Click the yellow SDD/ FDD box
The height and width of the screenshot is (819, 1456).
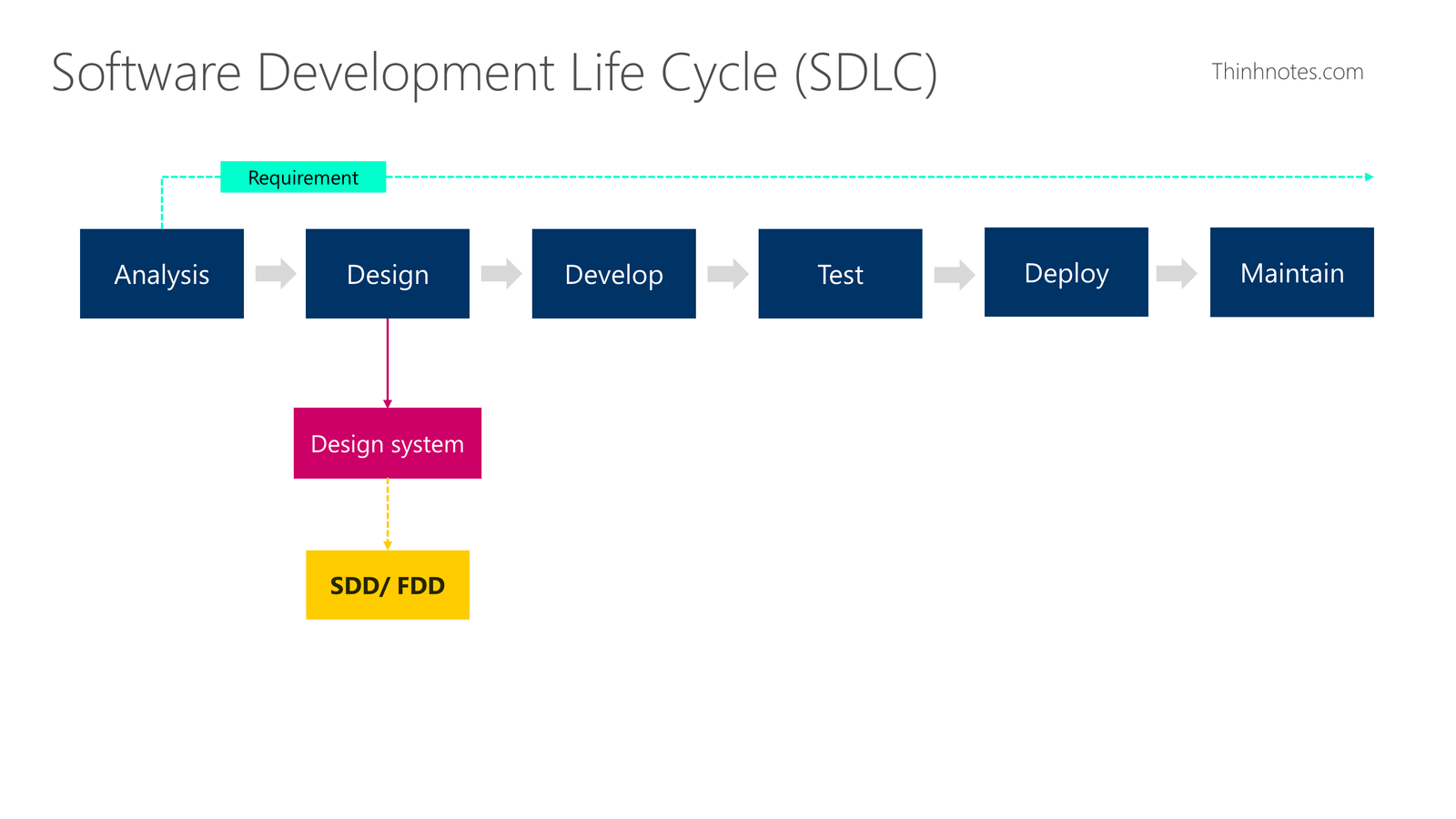point(388,585)
